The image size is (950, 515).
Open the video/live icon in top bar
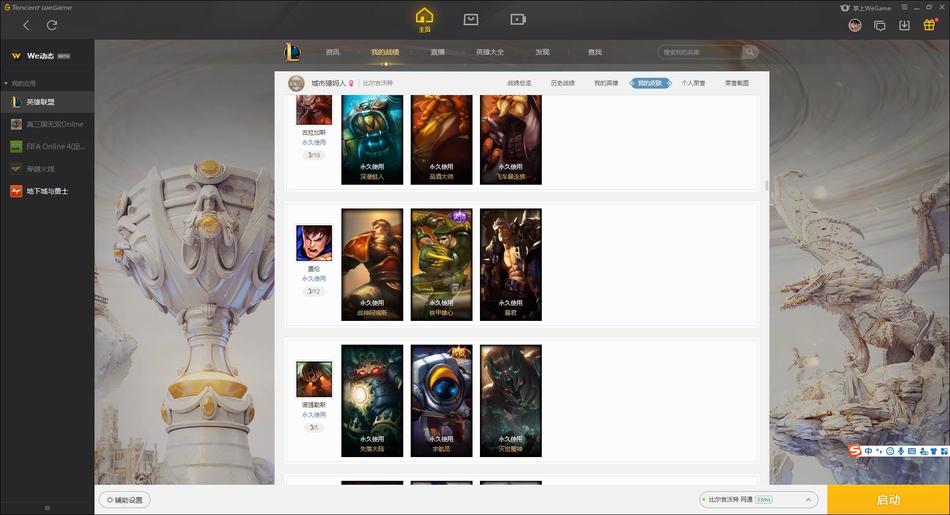pyautogui.click(x=518, y=19)
